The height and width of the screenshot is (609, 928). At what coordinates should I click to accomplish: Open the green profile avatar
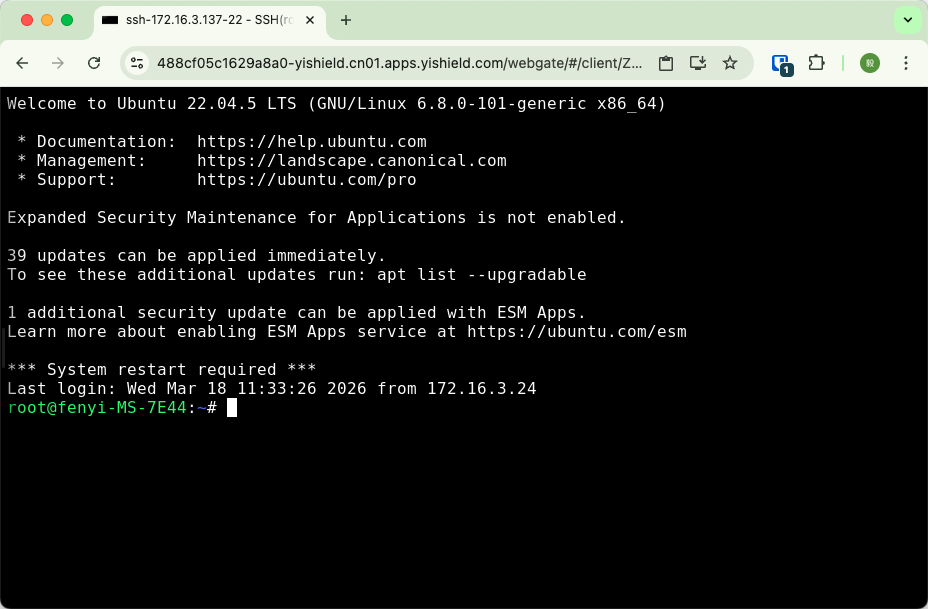pyautogui.click(x=870, y=63)
